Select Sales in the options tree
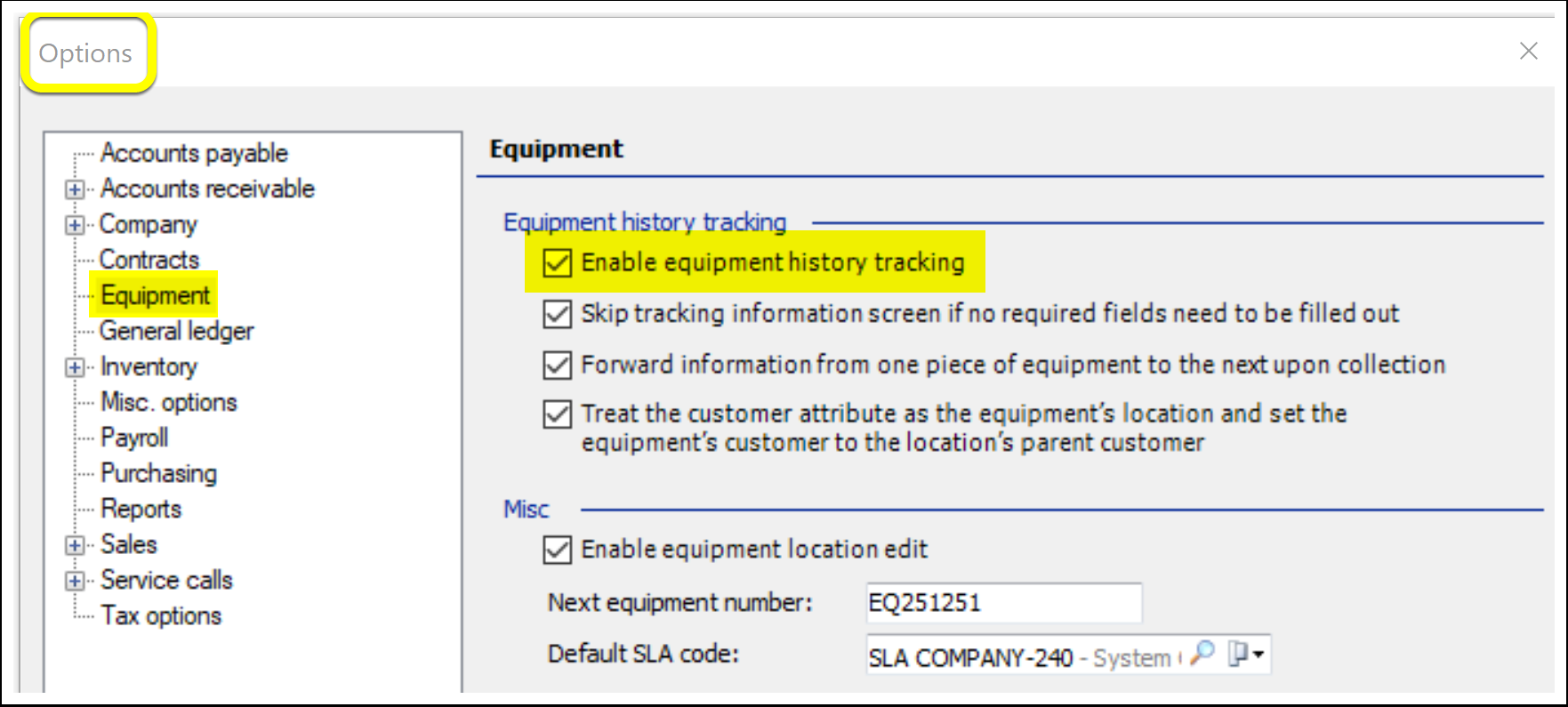The image size is (1568, 707). point(129,544)
